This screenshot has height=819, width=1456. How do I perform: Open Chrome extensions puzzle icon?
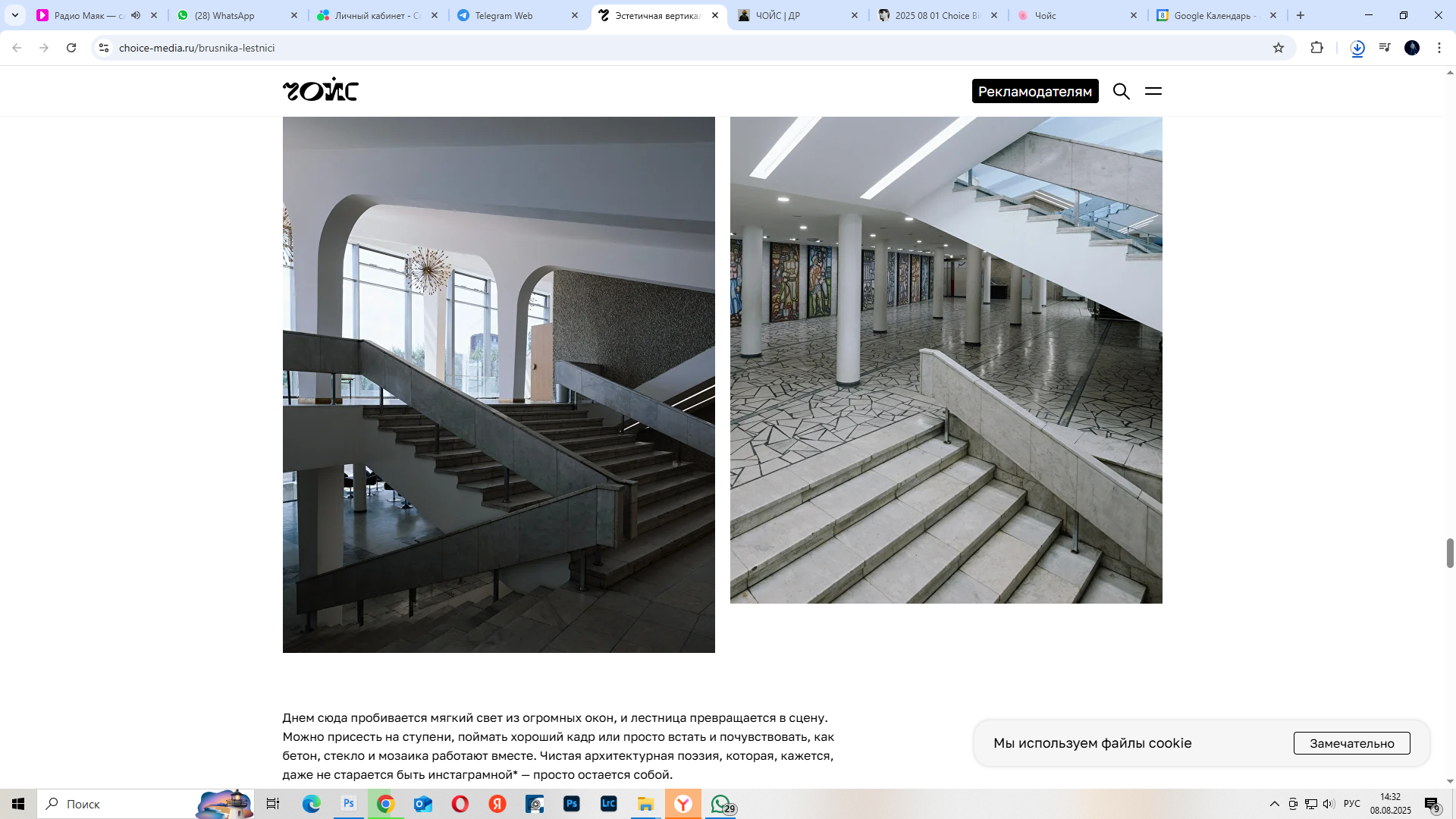(x=1316, y=48)
